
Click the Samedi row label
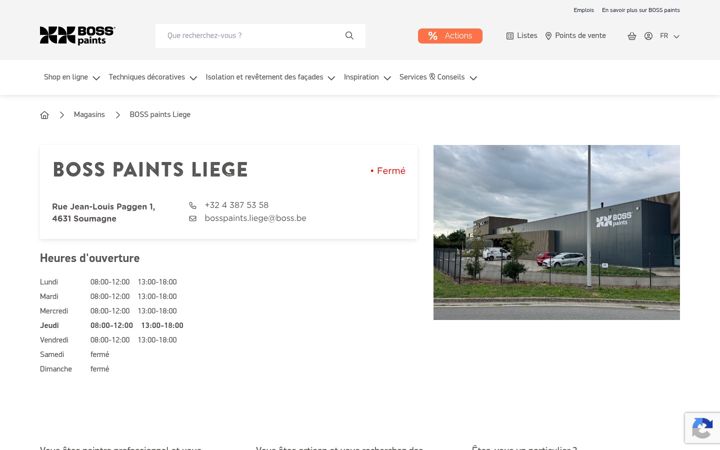52,354
